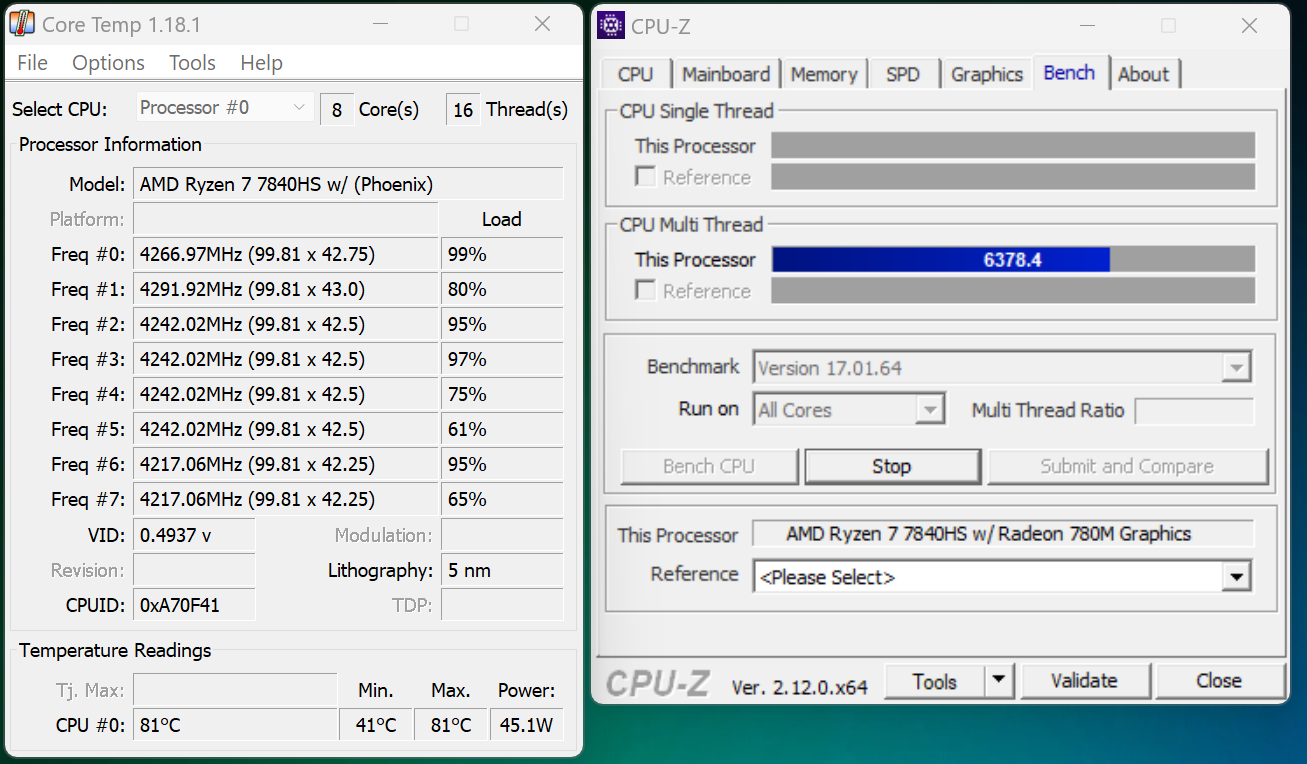Click the CPU-Z Tools button
This screenshot has width=1307, height=764.
(935, 682)
